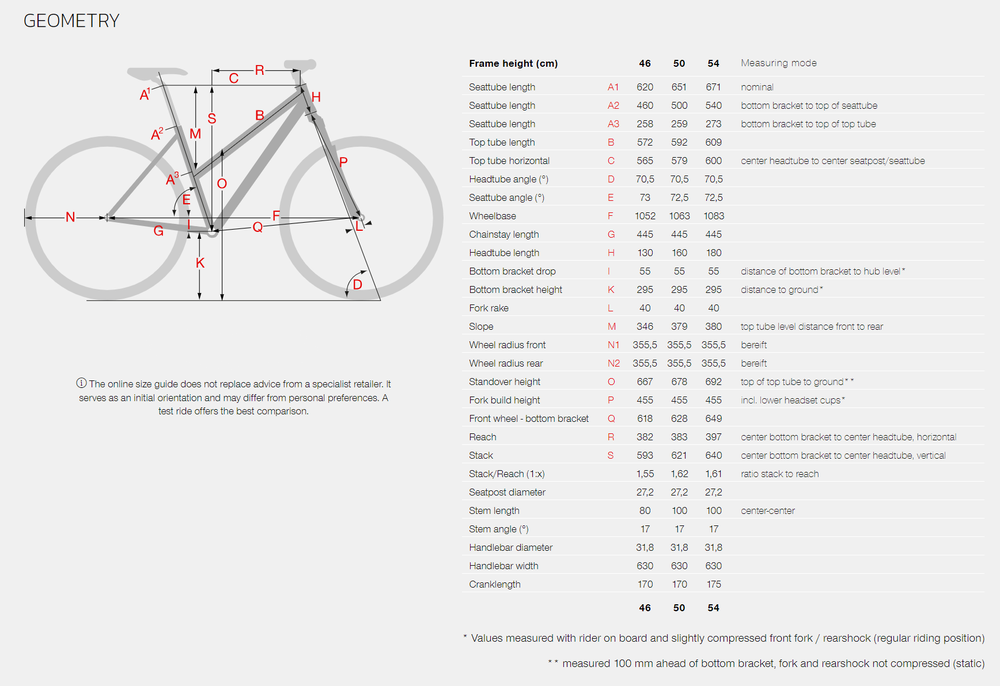
Task: Click the Cranklength row label
Action: pos(495,584)
